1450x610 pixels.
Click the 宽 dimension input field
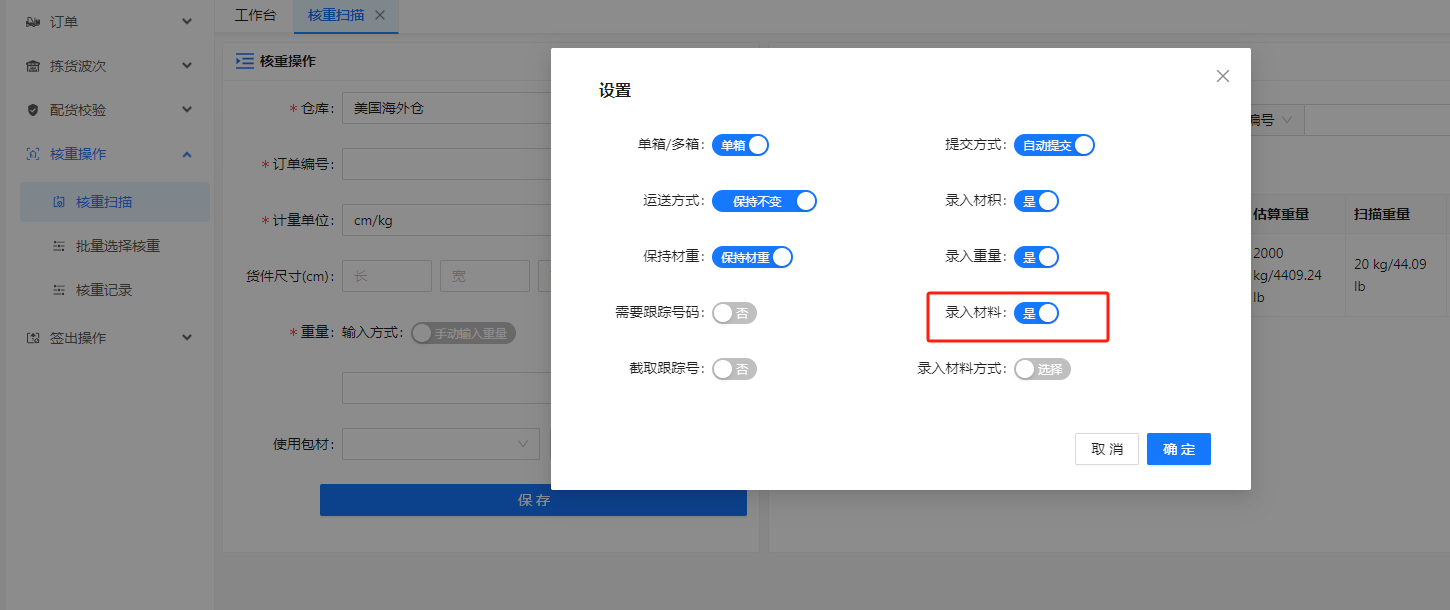pyautogui.click(x=485, y=276)
